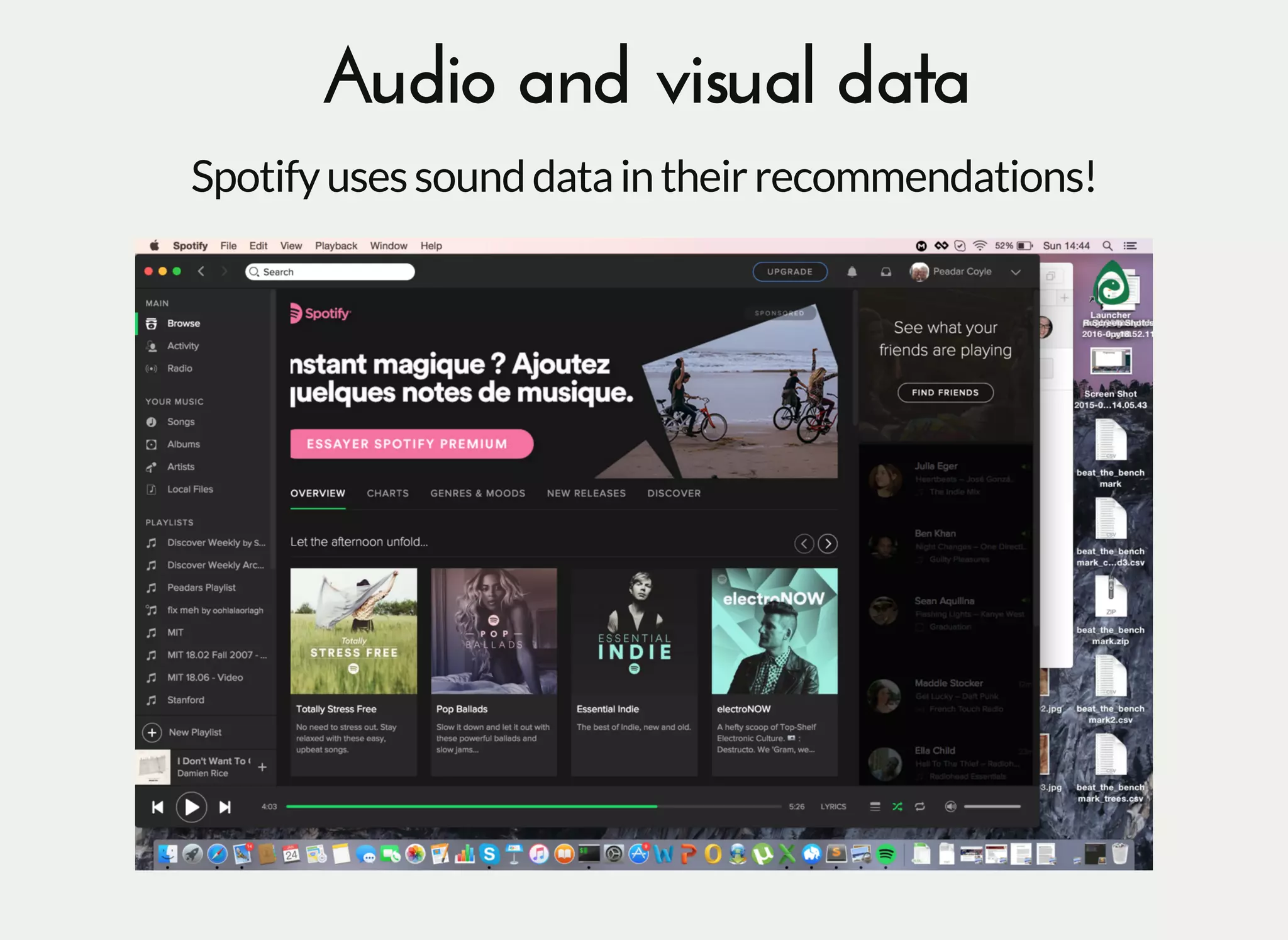Click New Playlist plus button
This screenshot has height=940, width=1288.
[x=152, y=732]
